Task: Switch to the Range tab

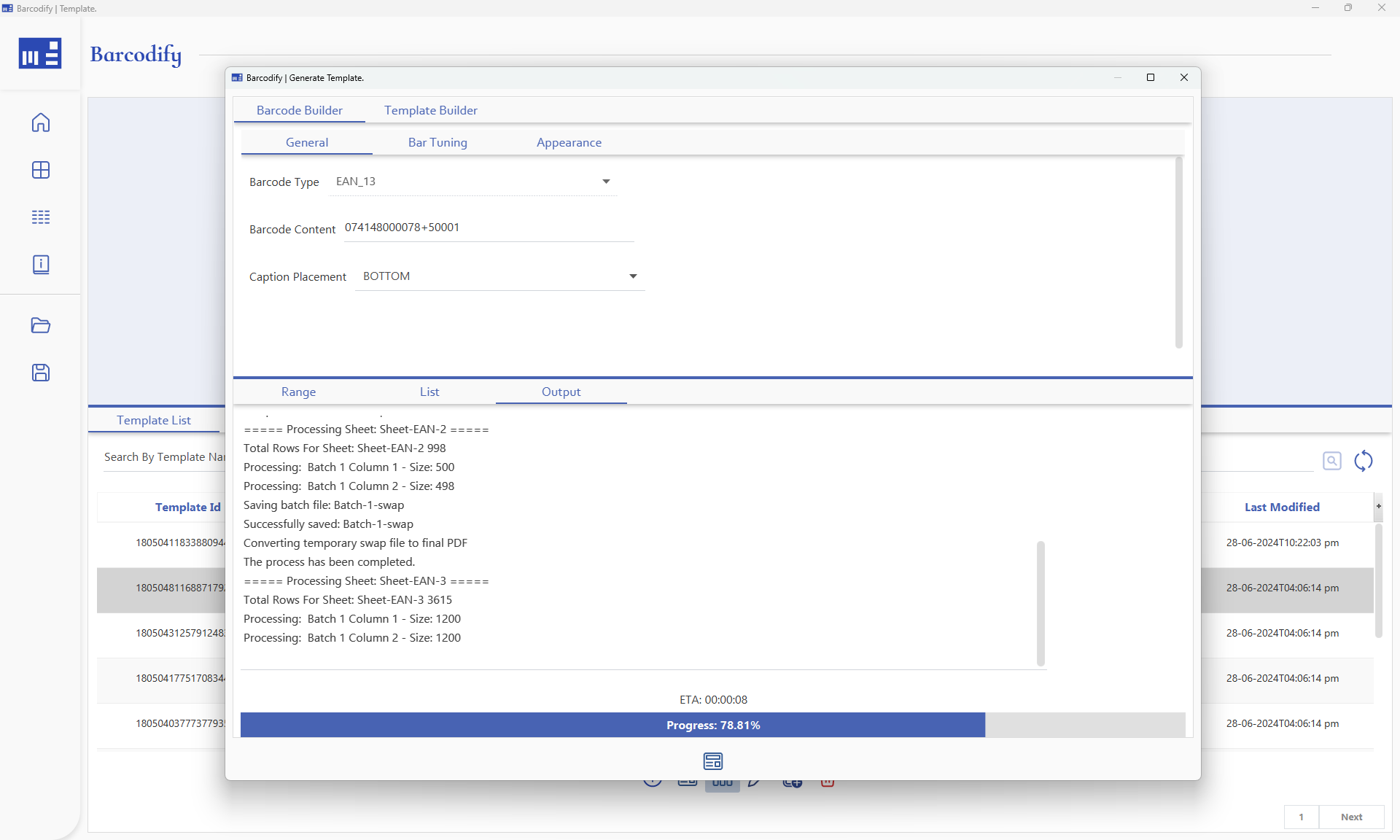Action: (x=298, y=392)
